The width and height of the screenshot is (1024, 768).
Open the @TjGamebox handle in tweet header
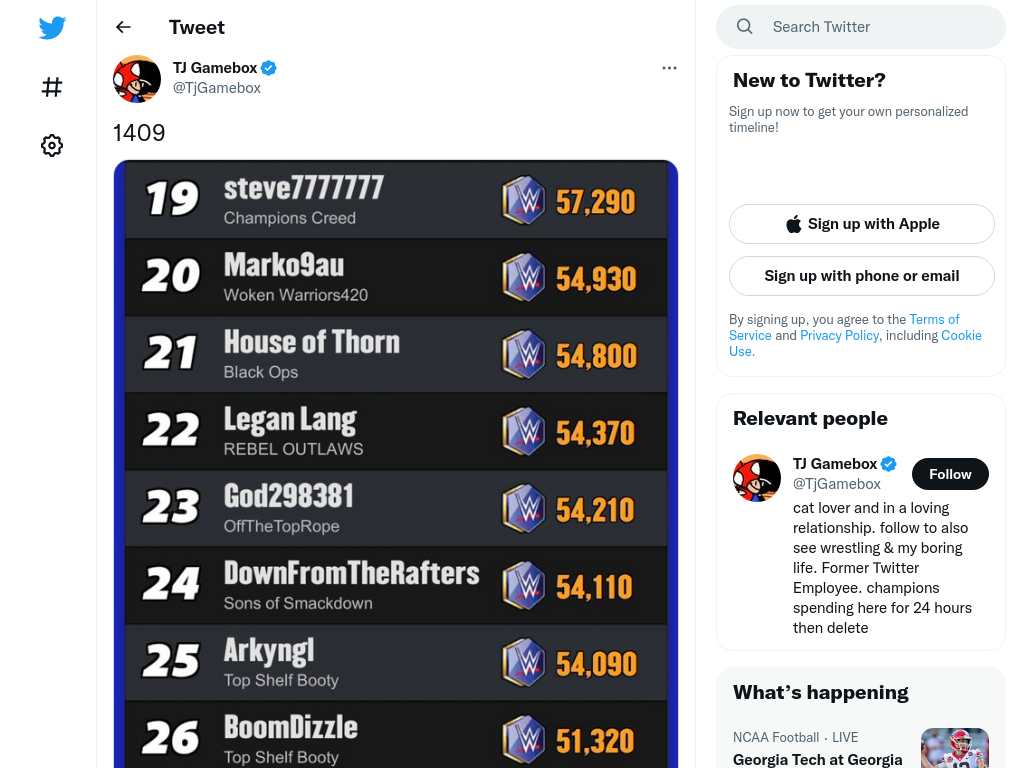click(217, 88)
